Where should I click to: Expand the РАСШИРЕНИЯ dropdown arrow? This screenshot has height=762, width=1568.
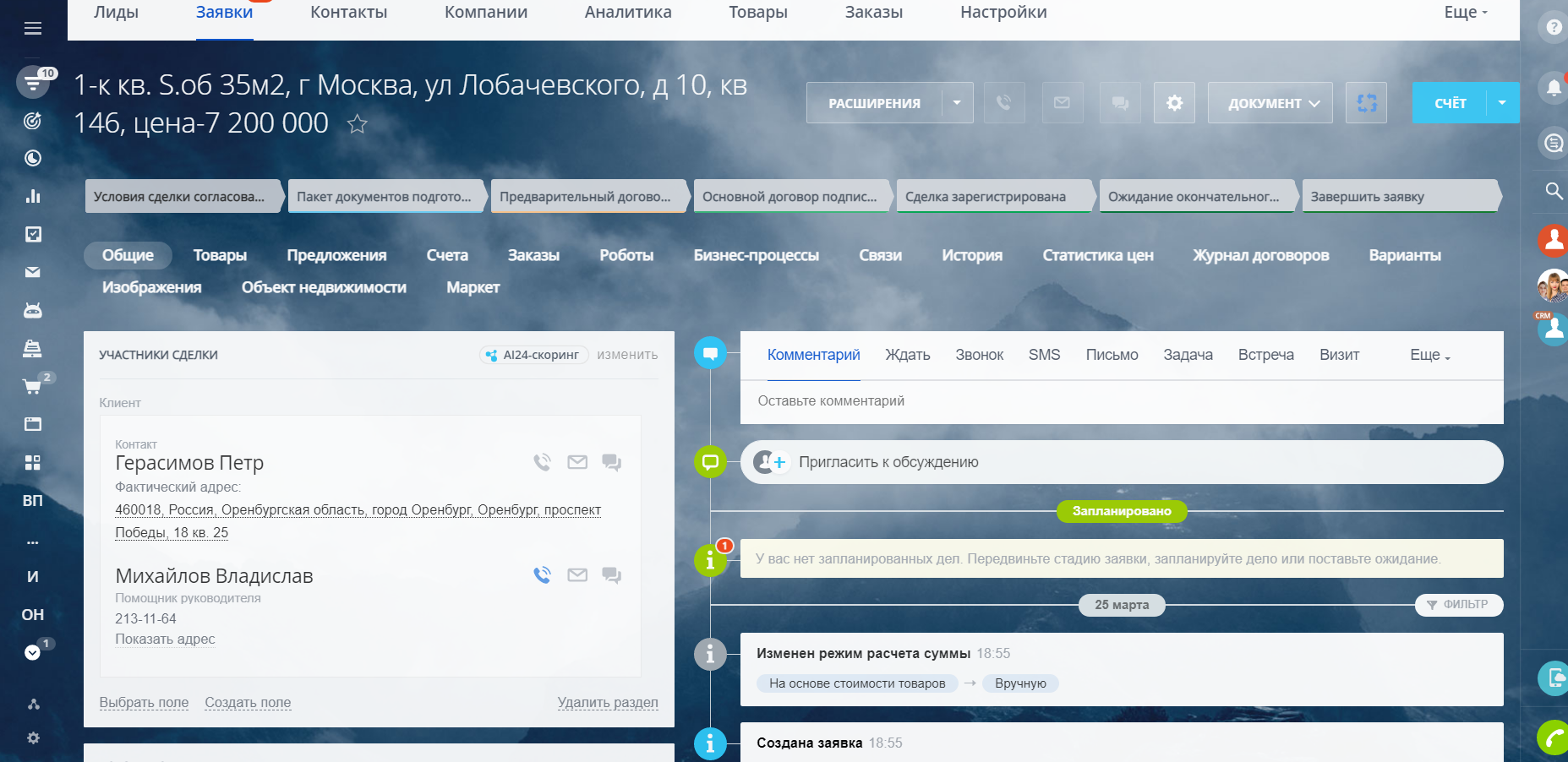click(957, 103)
